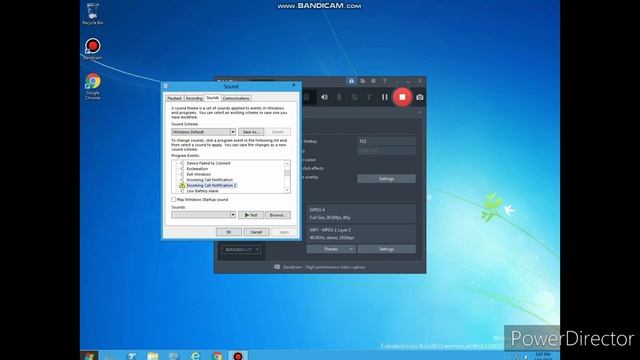Click the Program Events scrollbar up arrow
This screenshot has height=360, width=640.
click(287, 163)
